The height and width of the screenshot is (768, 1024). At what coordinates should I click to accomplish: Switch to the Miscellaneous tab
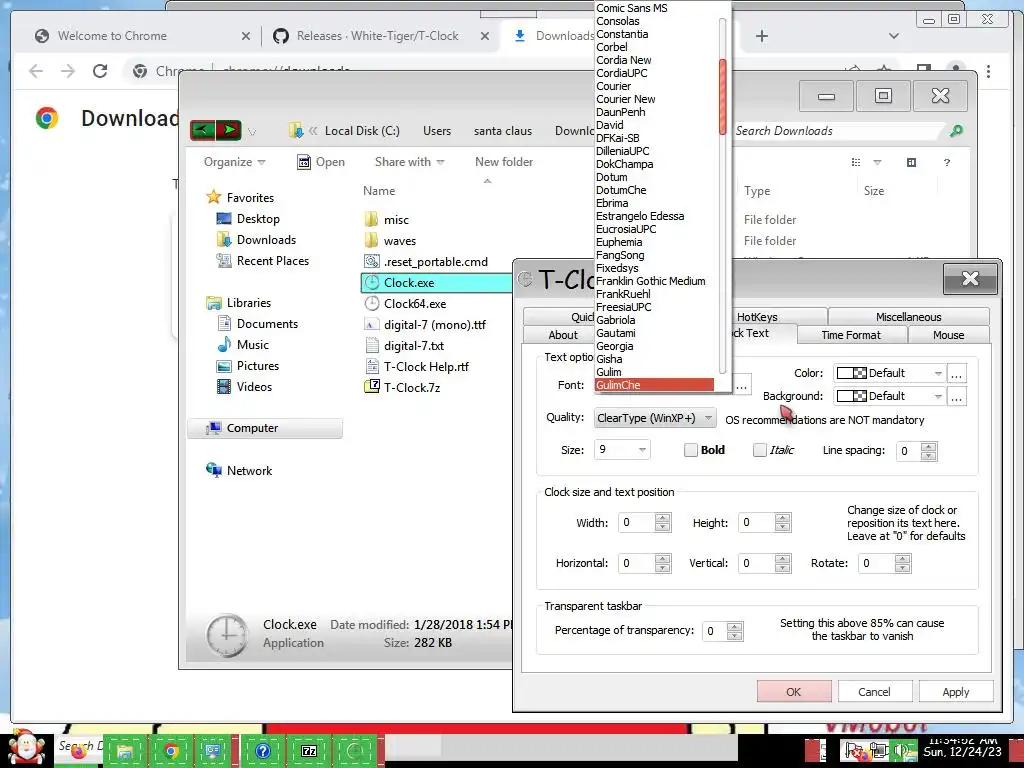[x=908, y=317]
